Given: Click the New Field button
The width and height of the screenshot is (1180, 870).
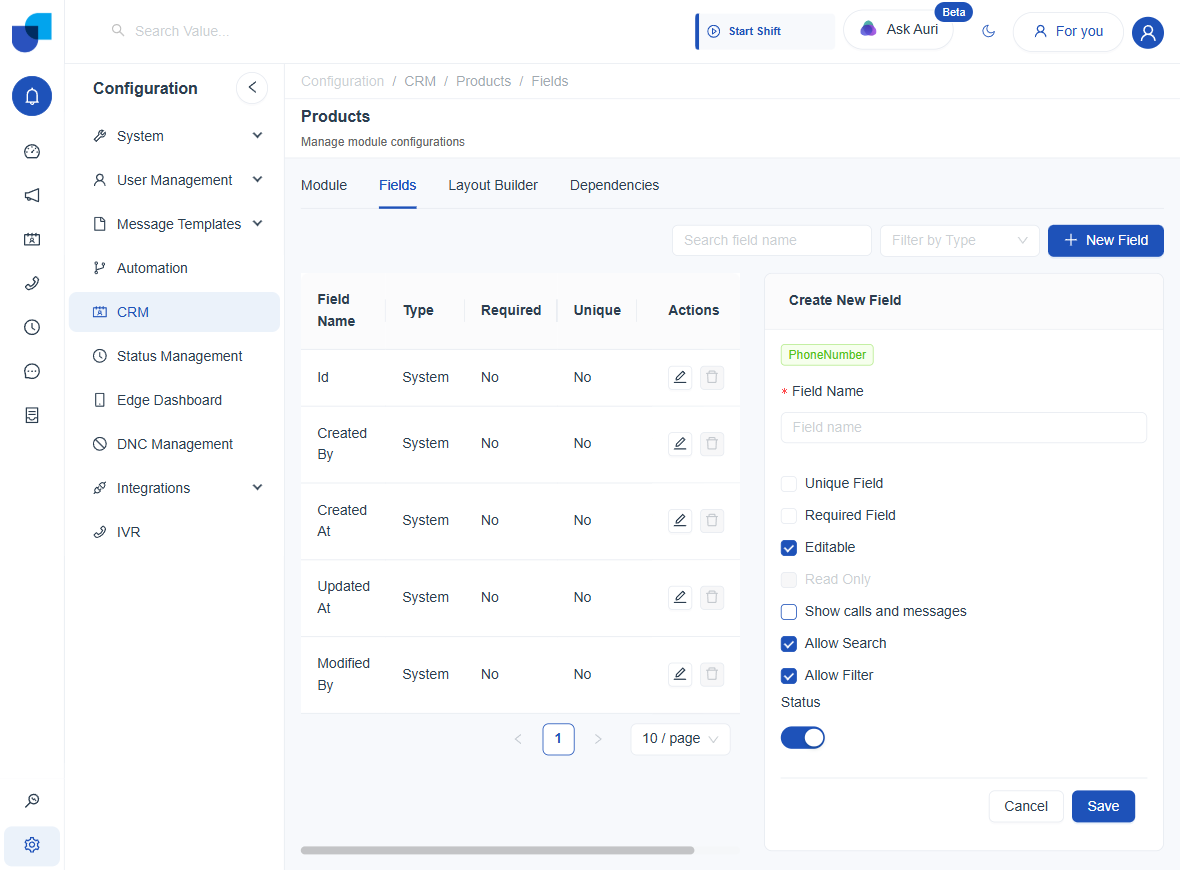Looking at the screenshot, I should point(1105,240).
